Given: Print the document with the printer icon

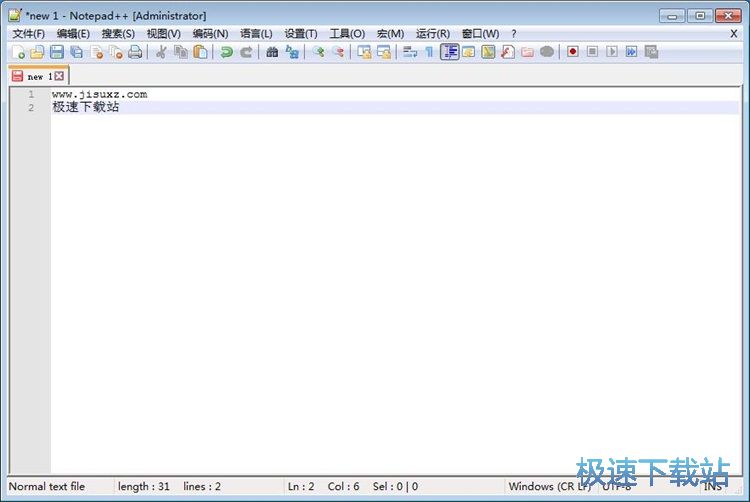Looking at the screenshot, I should [135, 52].
